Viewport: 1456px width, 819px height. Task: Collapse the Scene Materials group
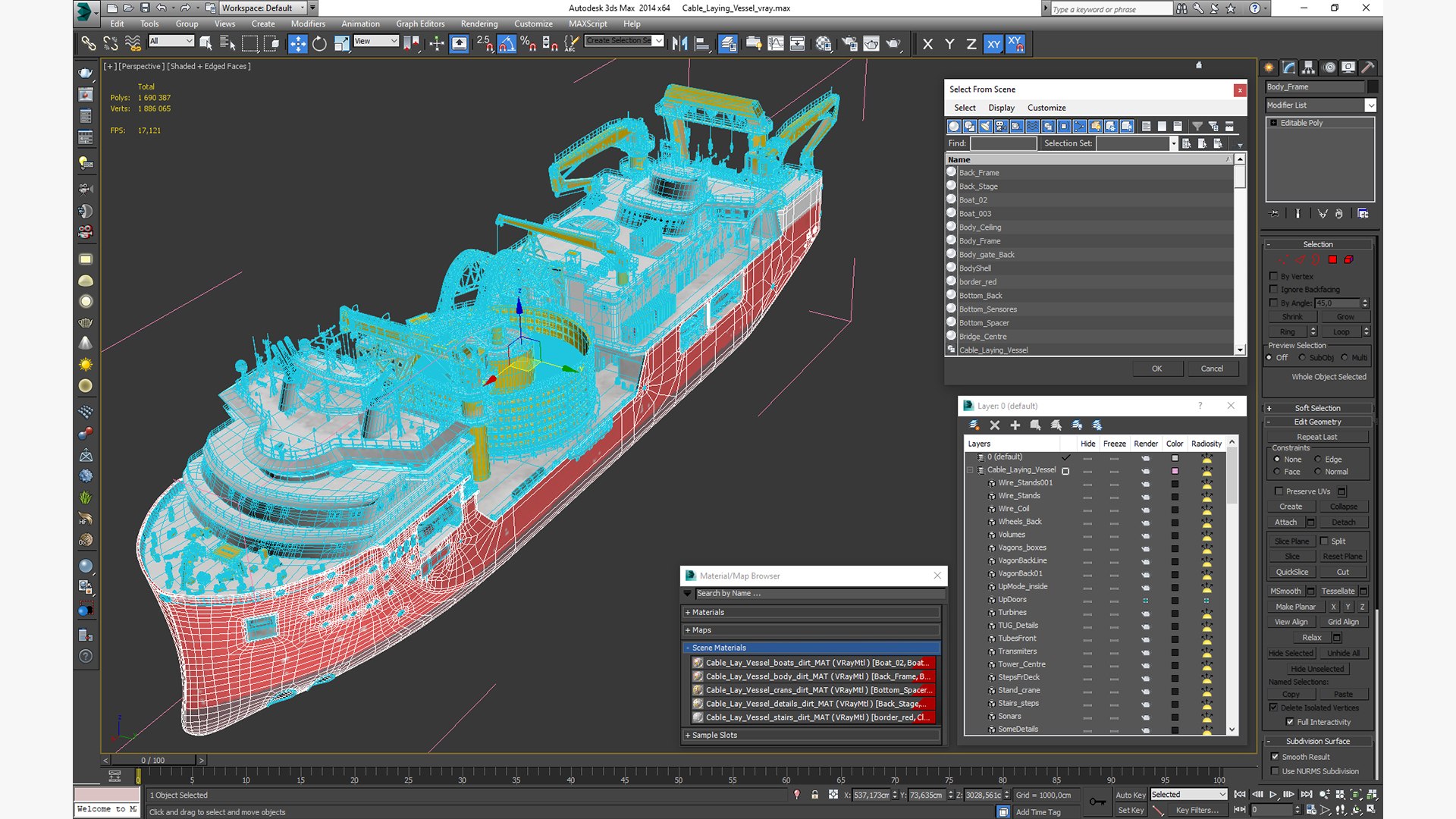coord(811,648)
